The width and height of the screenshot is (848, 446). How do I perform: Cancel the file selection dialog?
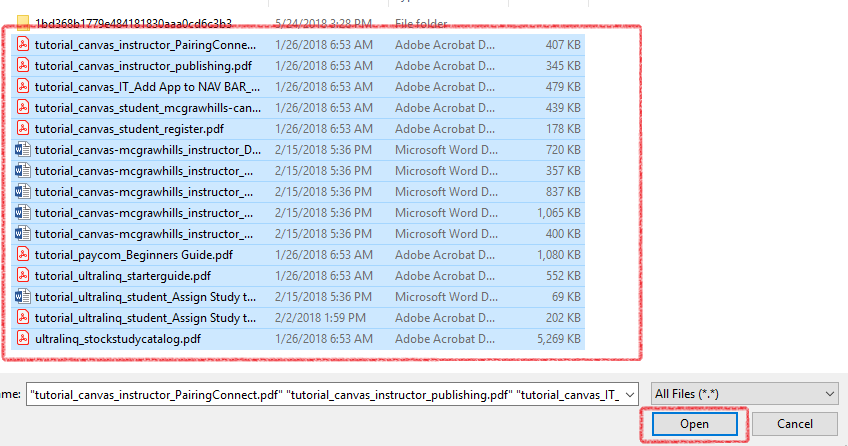click(x=794, y=424)
